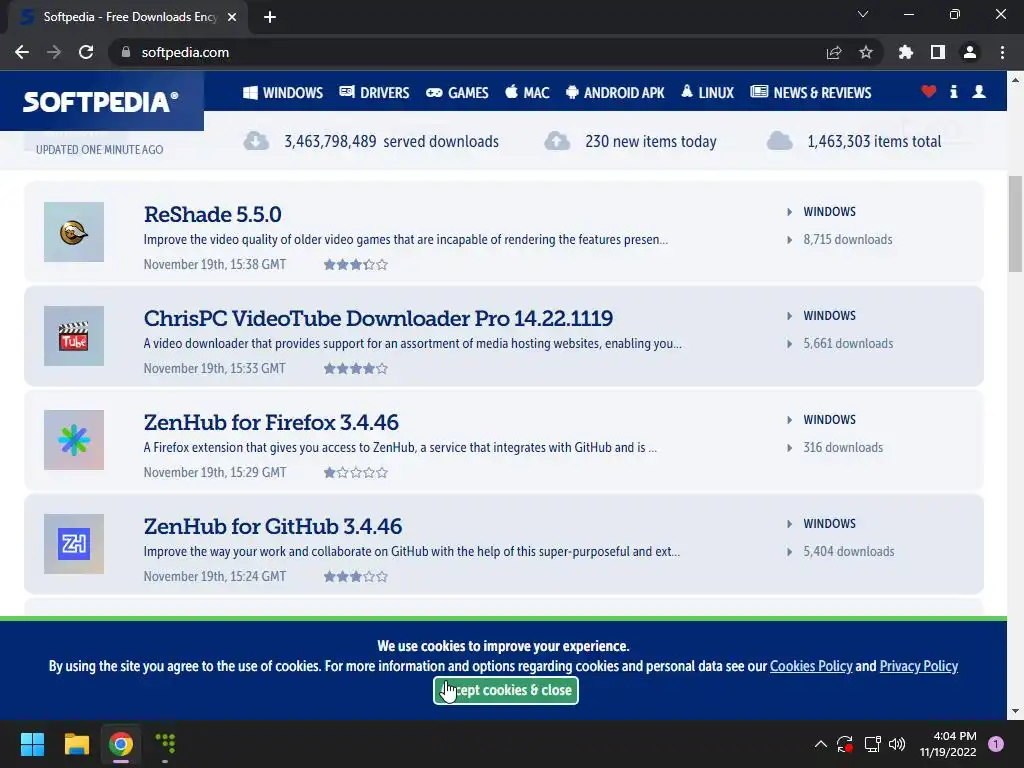The height and width of the screenshot is (768, 1024).
Task: Click Chrome icon in taskbar
Action: click(x=121, y=744)
